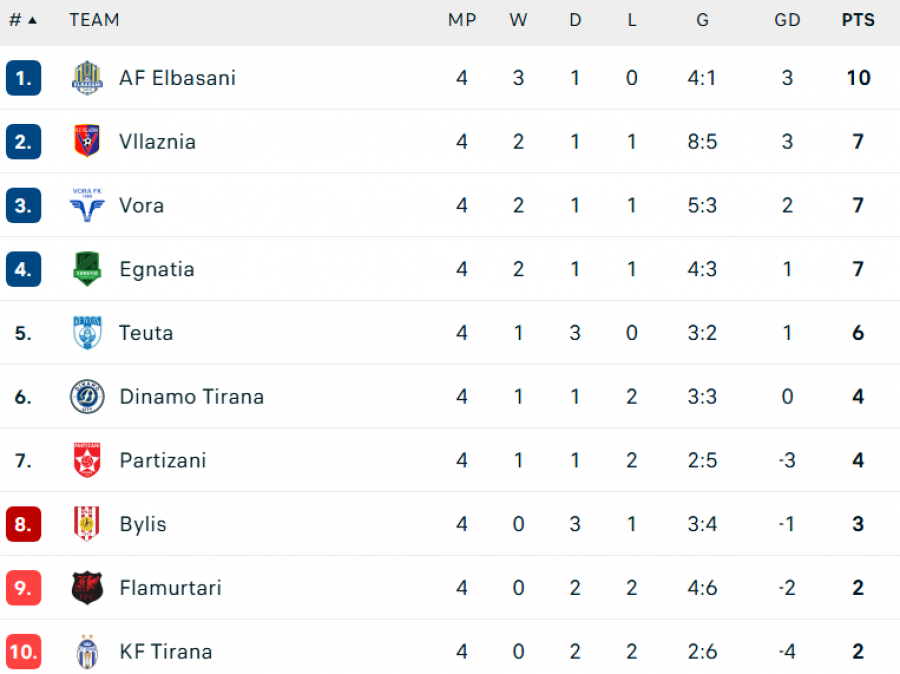Click the blue position 1 badge
This screenshot has height=674, width=900.
pyautogui.click(x=24, y=78)
